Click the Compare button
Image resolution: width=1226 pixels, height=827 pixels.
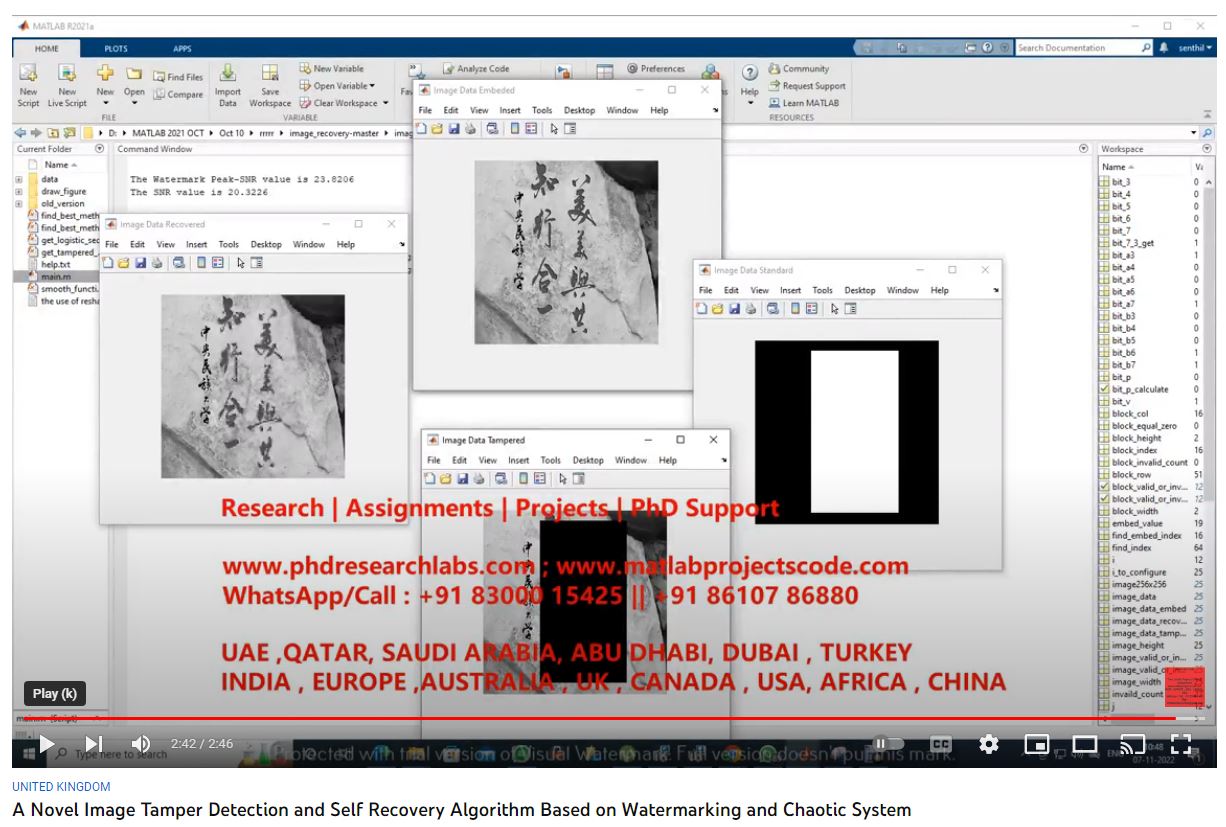[178, 94]
